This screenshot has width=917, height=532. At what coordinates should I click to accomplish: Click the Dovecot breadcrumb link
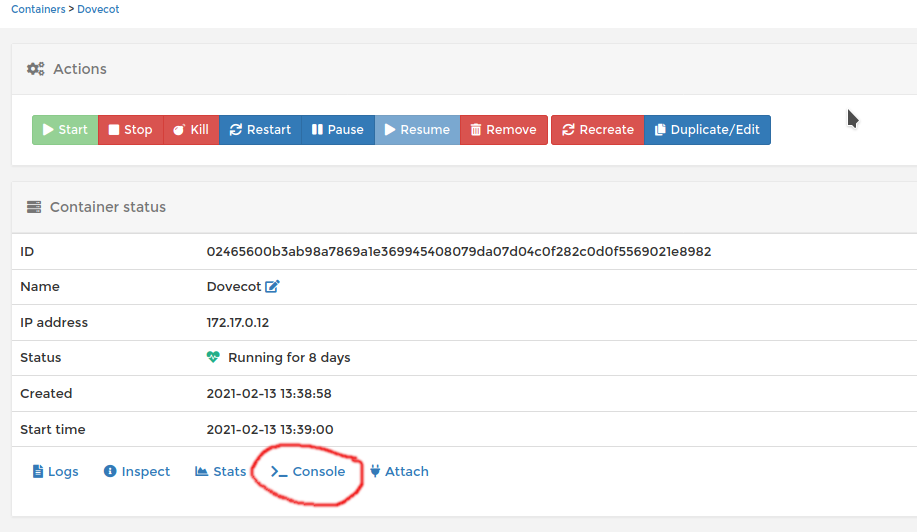98,9
